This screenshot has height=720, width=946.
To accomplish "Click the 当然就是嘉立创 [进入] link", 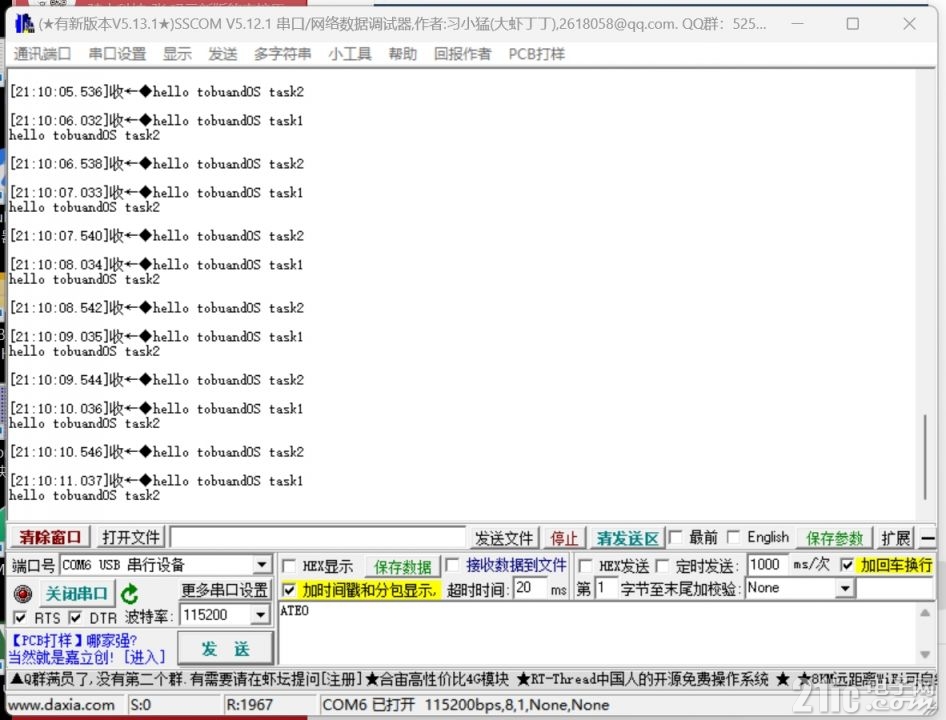I will pyautogui.click(x=87, y=657).
